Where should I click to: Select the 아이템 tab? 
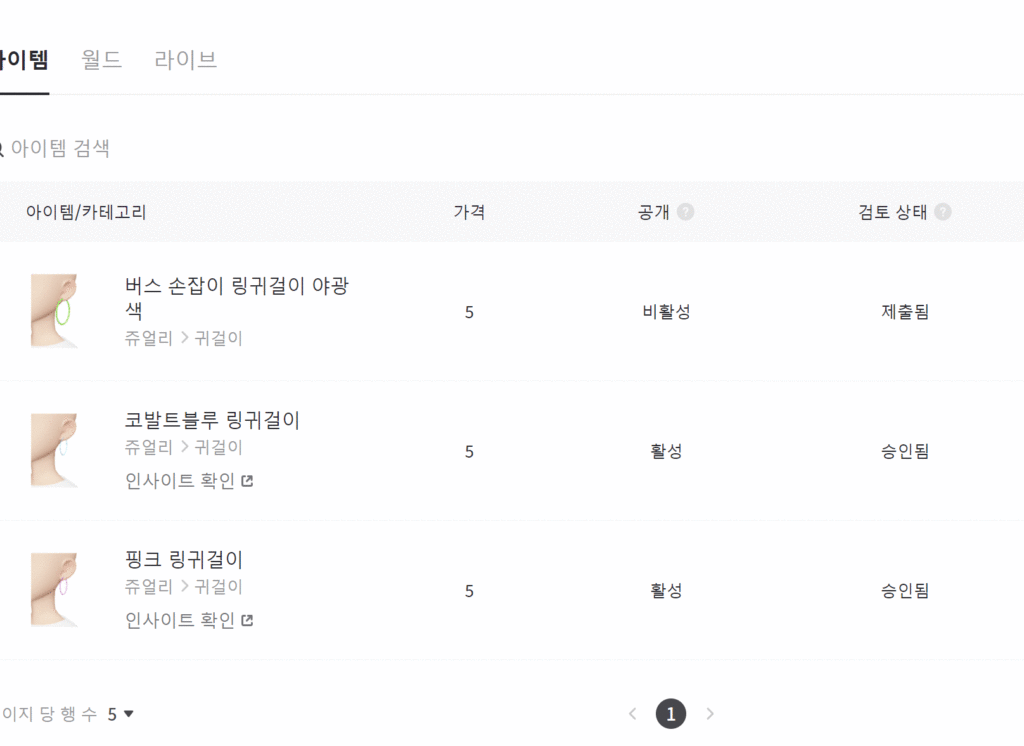point(23,60)
